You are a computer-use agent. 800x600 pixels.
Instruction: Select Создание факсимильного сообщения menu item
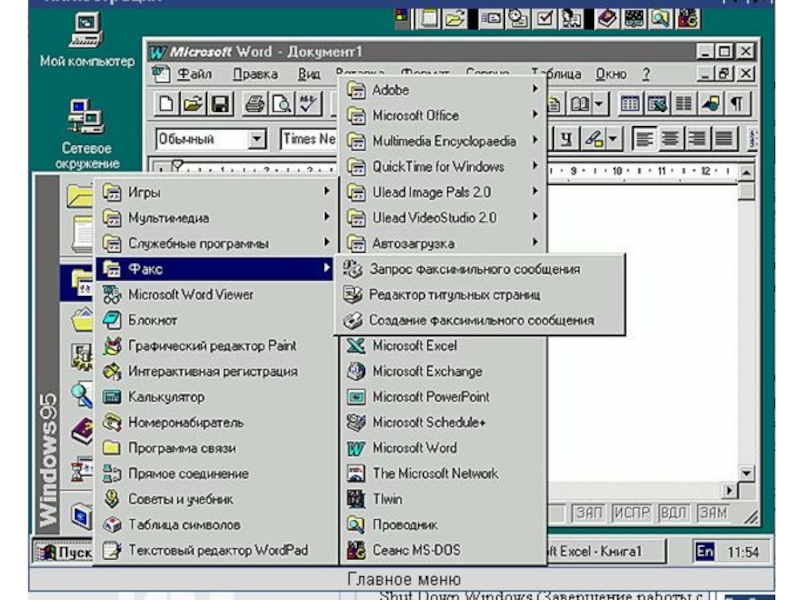[480, 321]
